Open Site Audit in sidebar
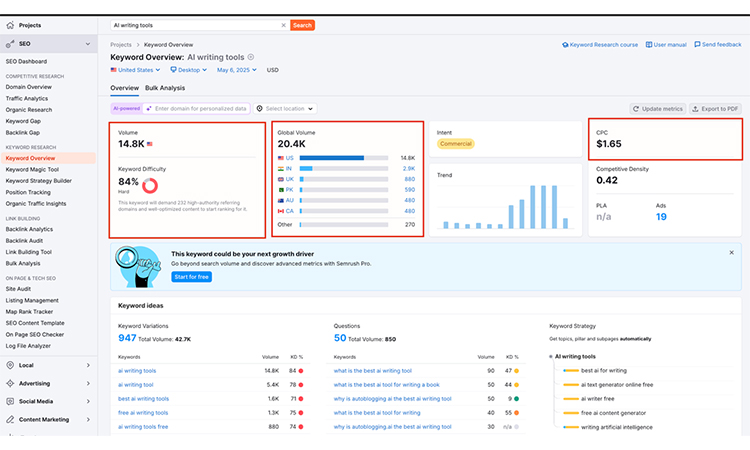 18,289
